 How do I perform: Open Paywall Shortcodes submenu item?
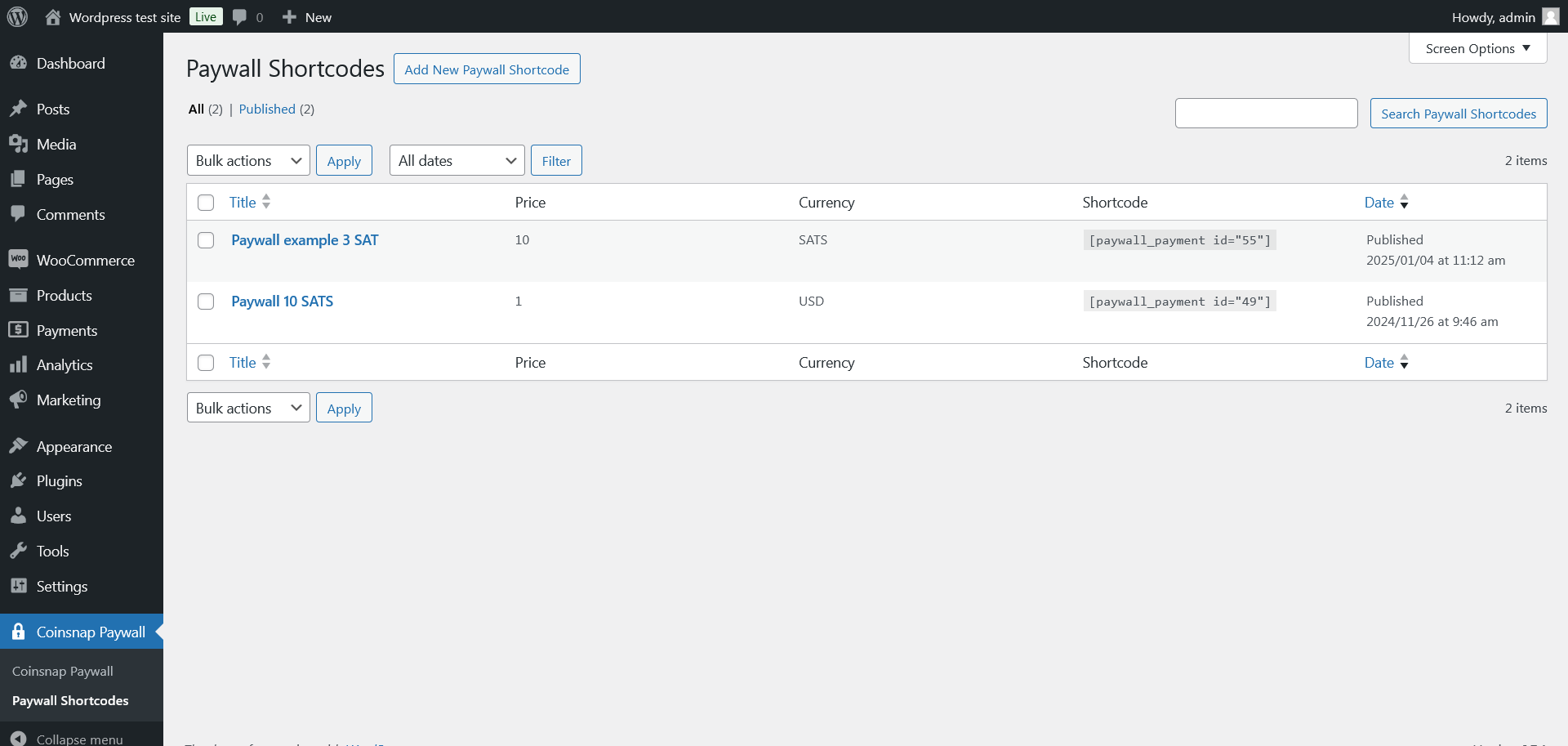coord(70,700)
